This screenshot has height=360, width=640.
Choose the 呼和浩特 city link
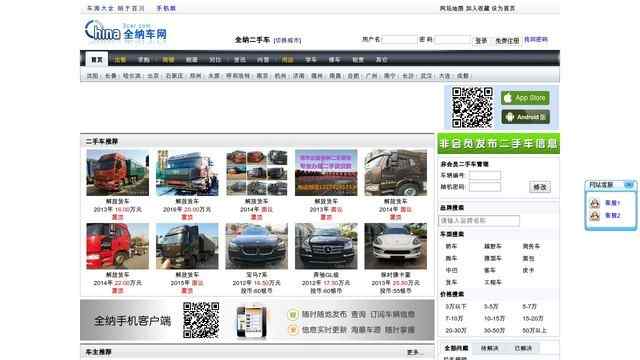click(238, 76)
